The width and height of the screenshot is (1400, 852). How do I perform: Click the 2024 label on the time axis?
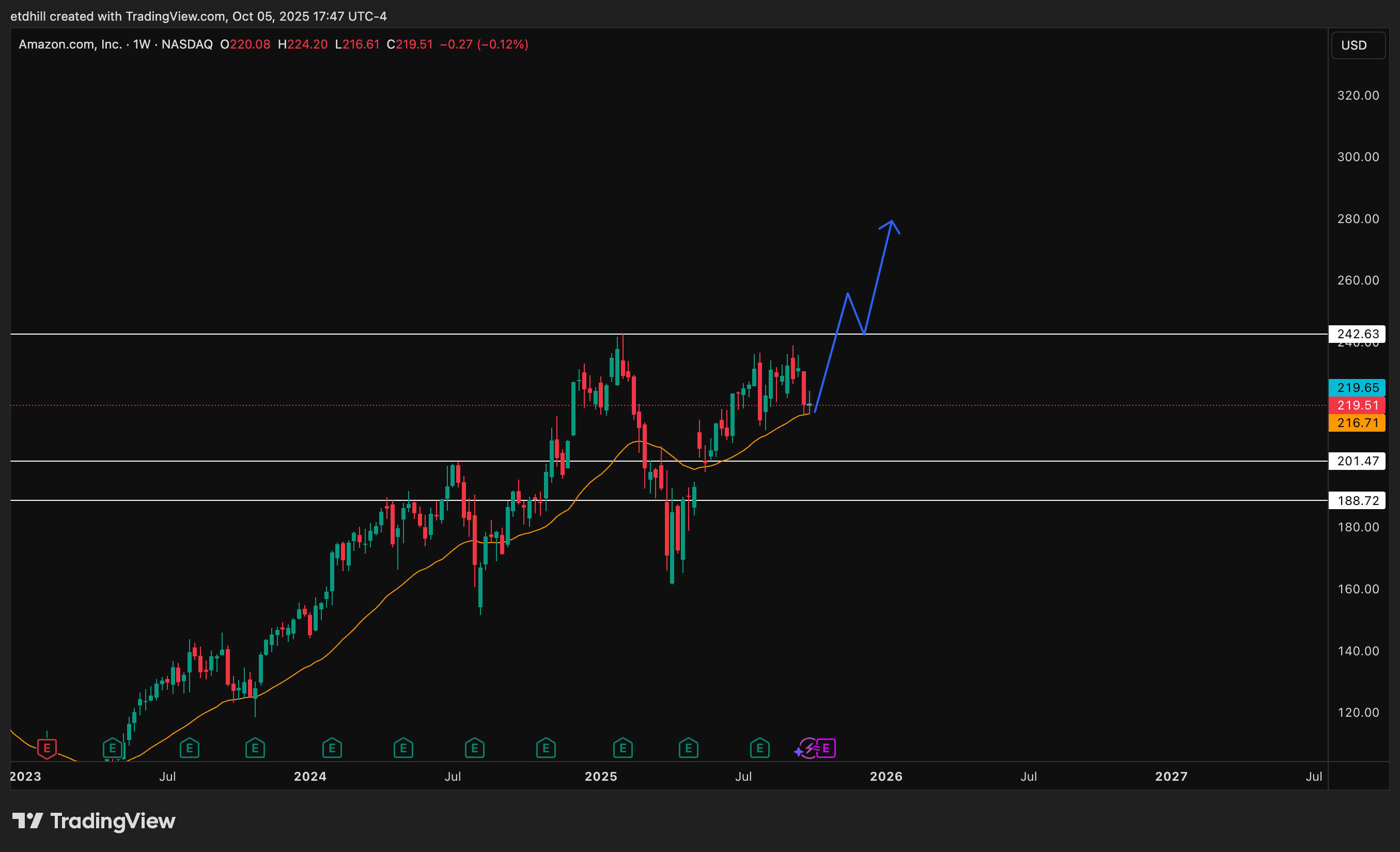[x=309, y=777]
